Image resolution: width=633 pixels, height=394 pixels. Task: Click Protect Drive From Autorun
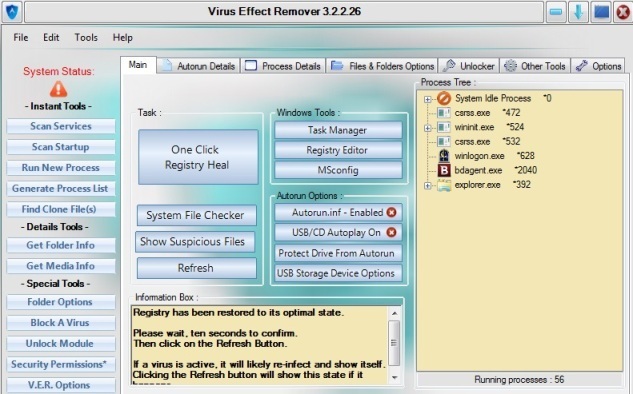338,253
